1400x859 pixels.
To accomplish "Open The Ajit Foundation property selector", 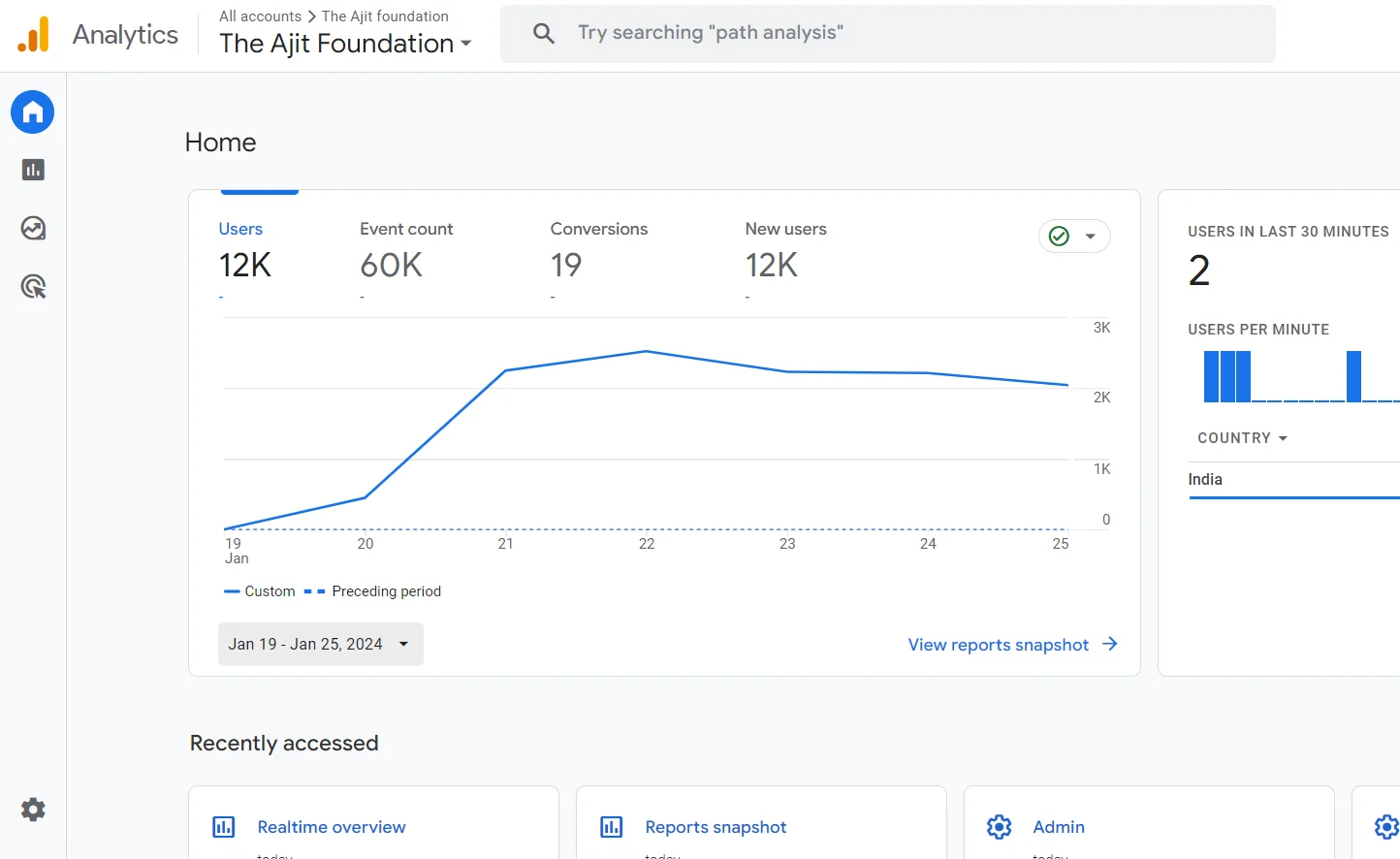I will point(345,44).
